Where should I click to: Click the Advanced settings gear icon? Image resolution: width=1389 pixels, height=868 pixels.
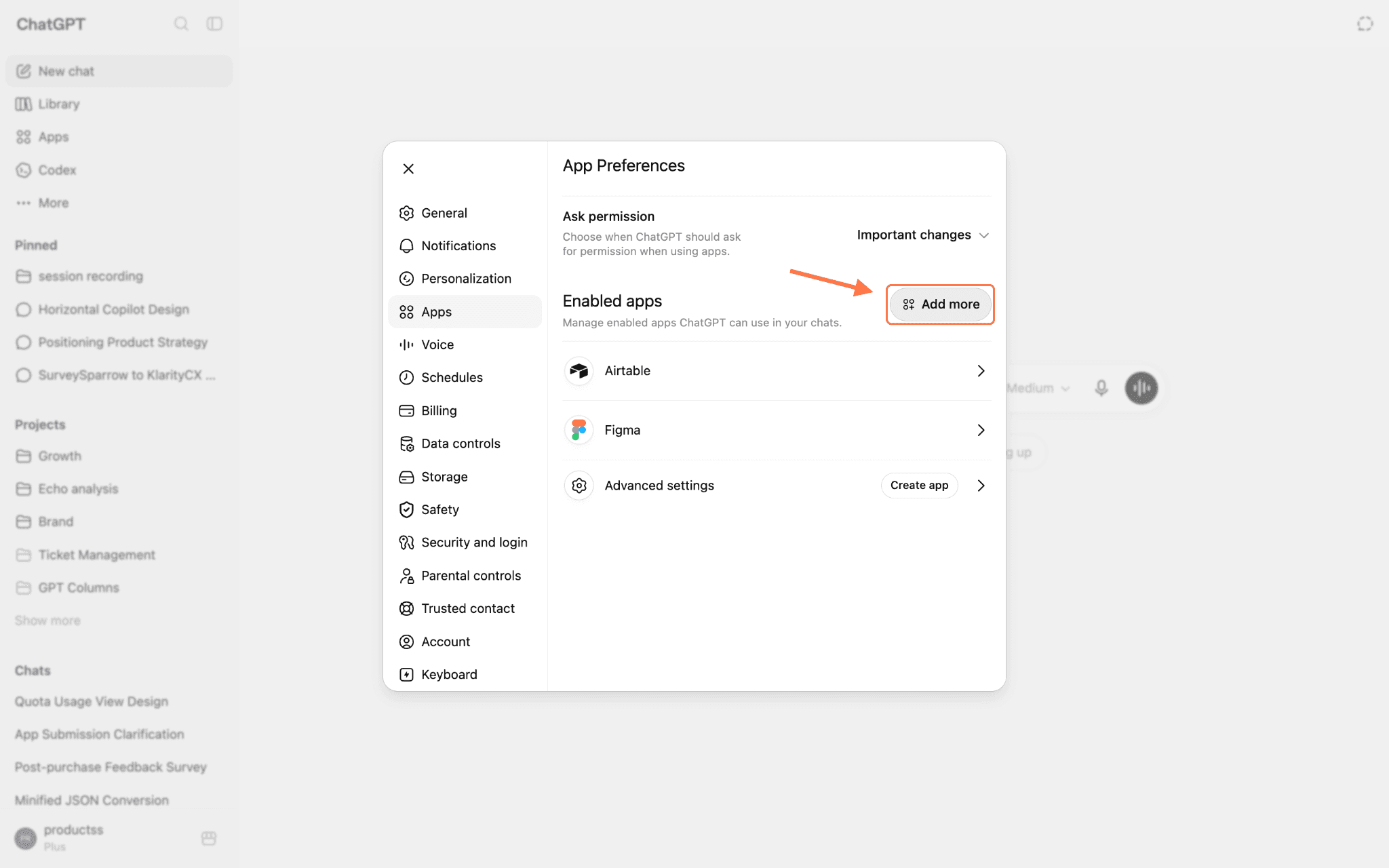tap(579, 486)
